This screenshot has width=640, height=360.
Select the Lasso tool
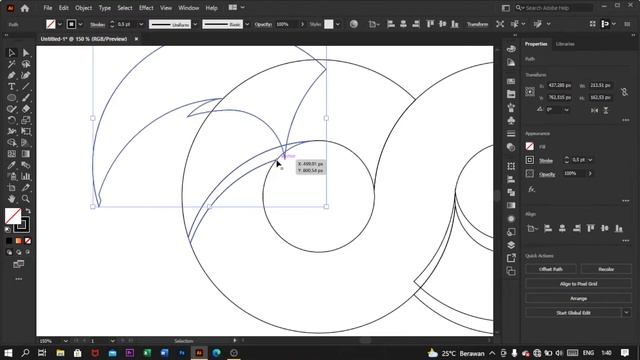26,64
